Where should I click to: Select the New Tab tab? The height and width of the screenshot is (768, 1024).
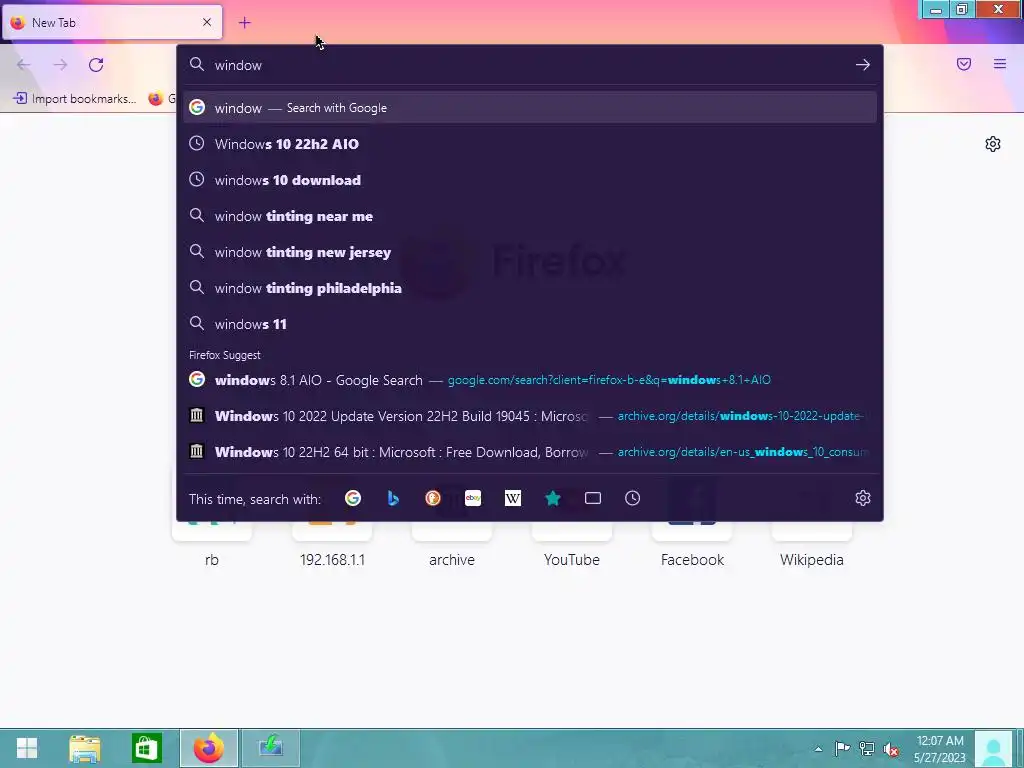(112, 22)
